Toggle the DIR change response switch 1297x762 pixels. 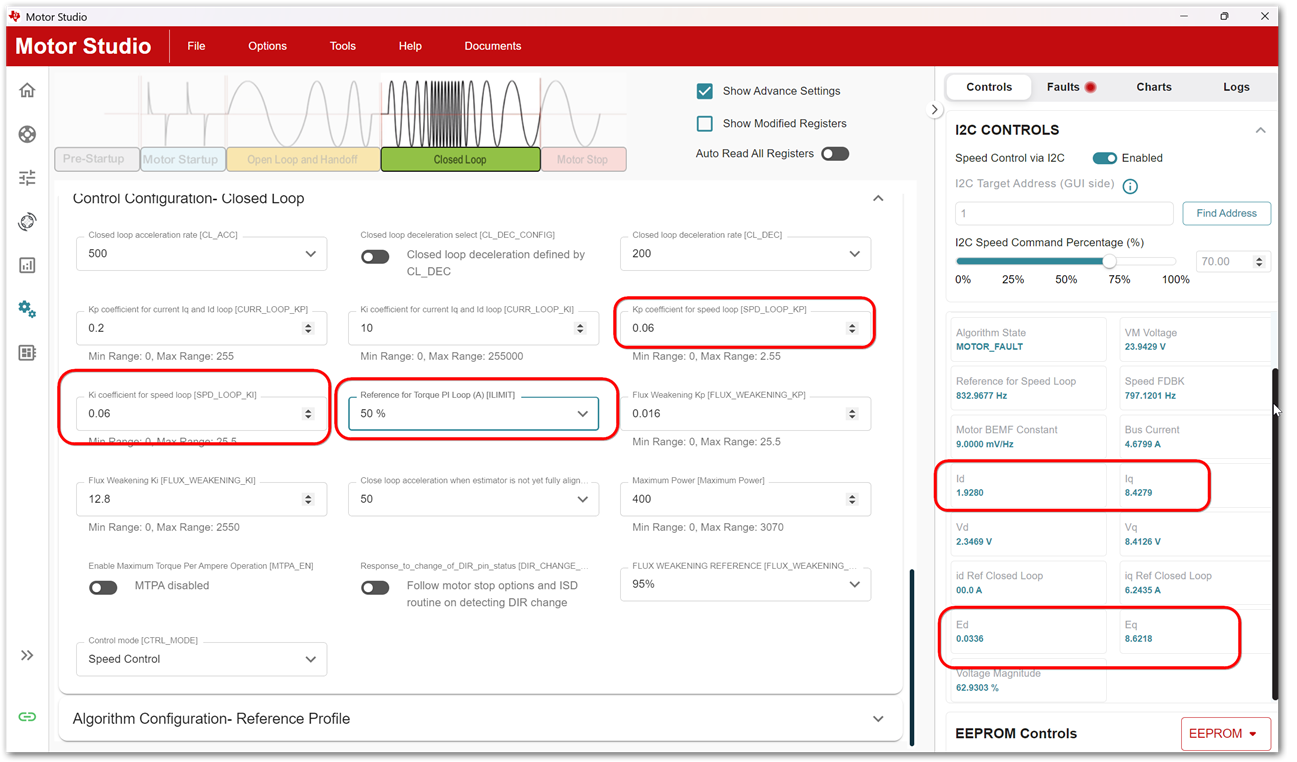pos(375,587)
